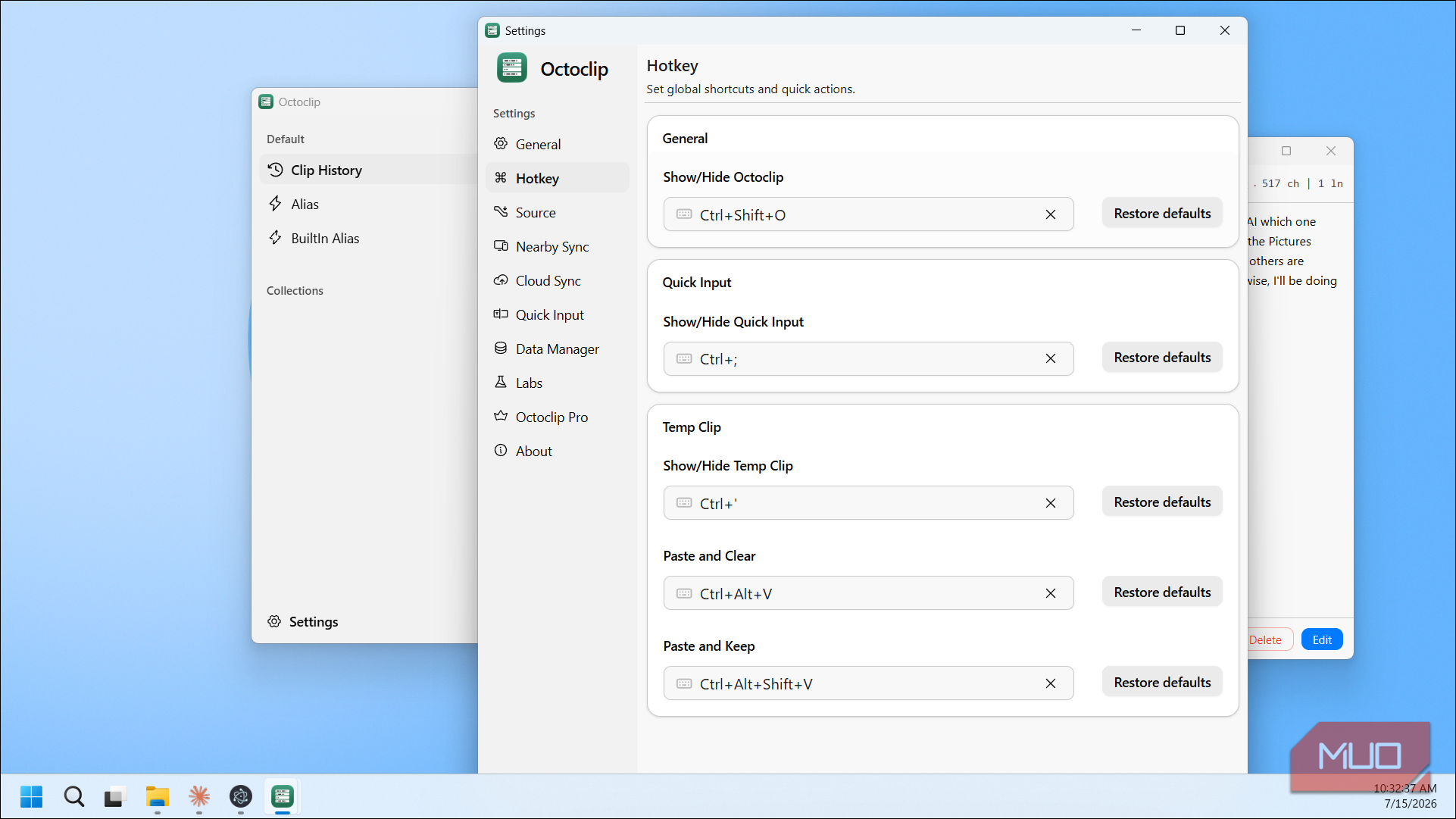This screenshot has width=1456, height=819.
Task: Clear the Ctrl+Shift+O hotkey
Action: pyautogui.click(x=1051, y=214)
